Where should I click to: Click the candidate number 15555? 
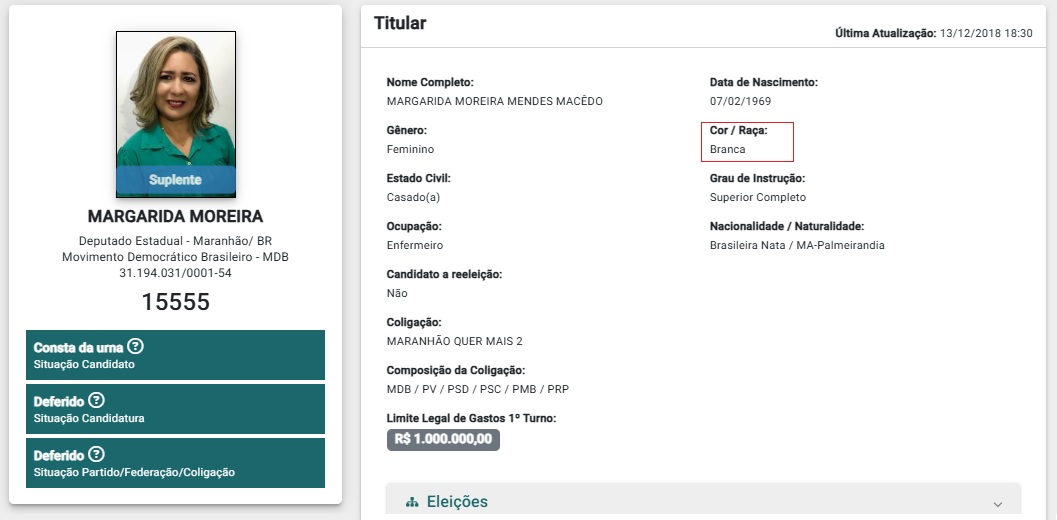tap(175, 301)
